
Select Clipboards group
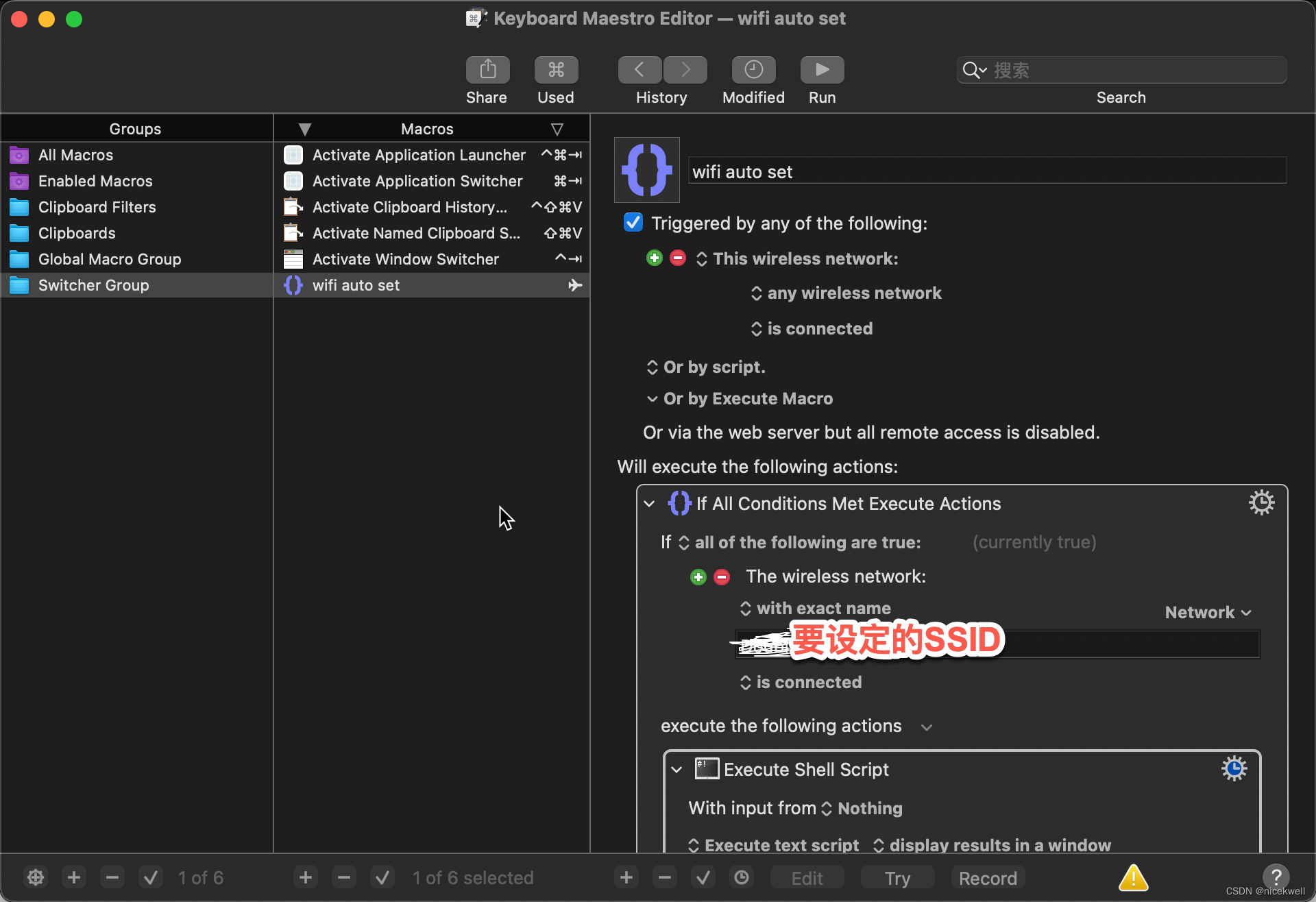coord(137,233)
